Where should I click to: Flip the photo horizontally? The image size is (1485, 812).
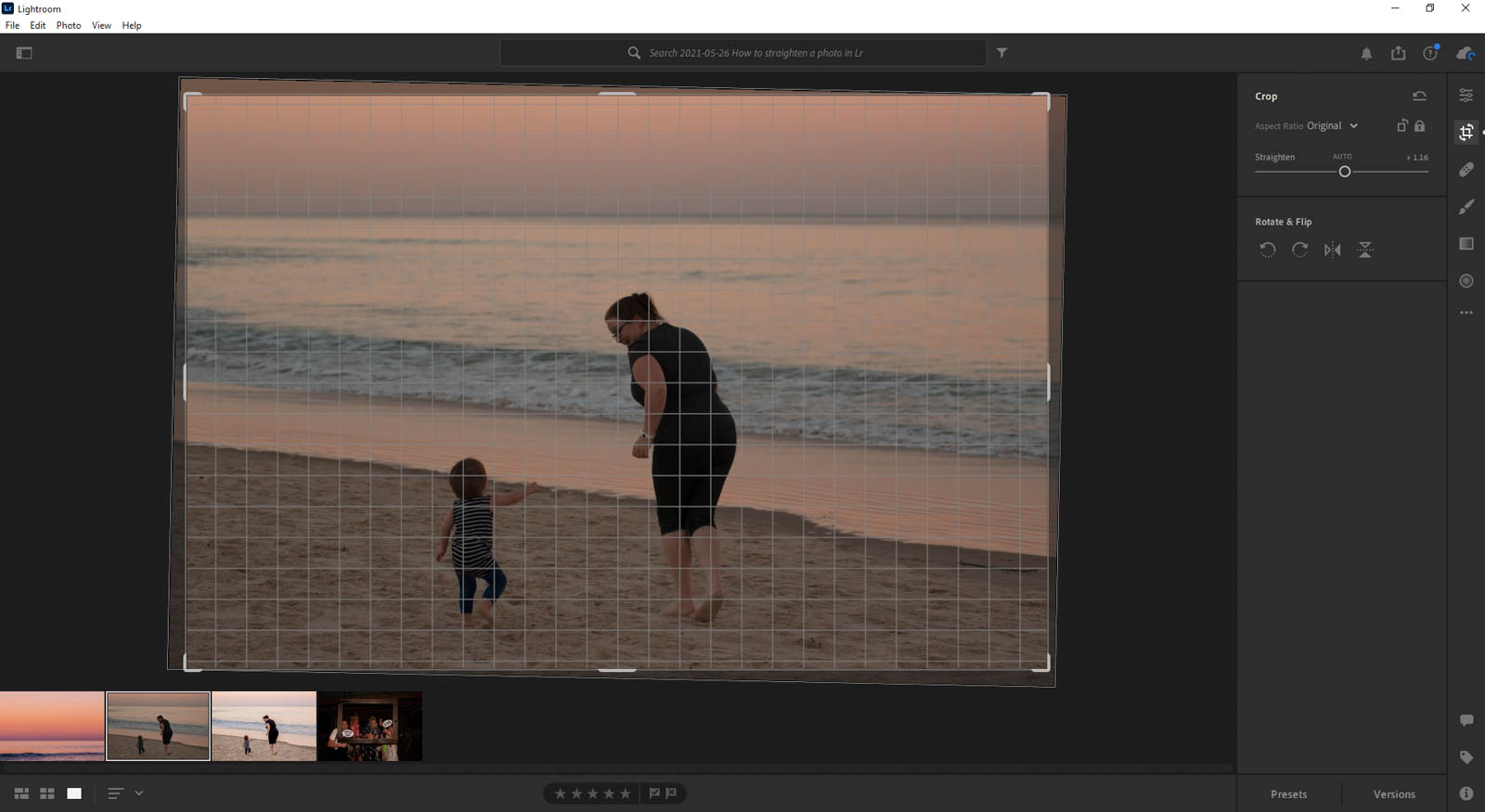click(1332, 250)
